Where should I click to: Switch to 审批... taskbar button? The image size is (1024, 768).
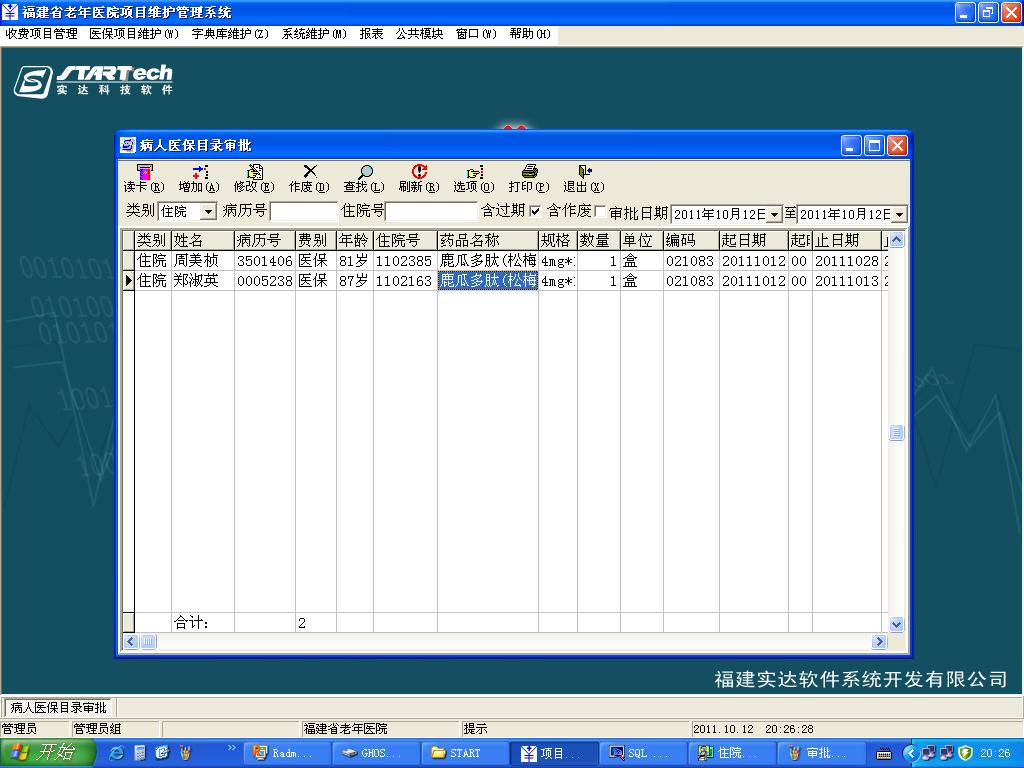(821, 753)
